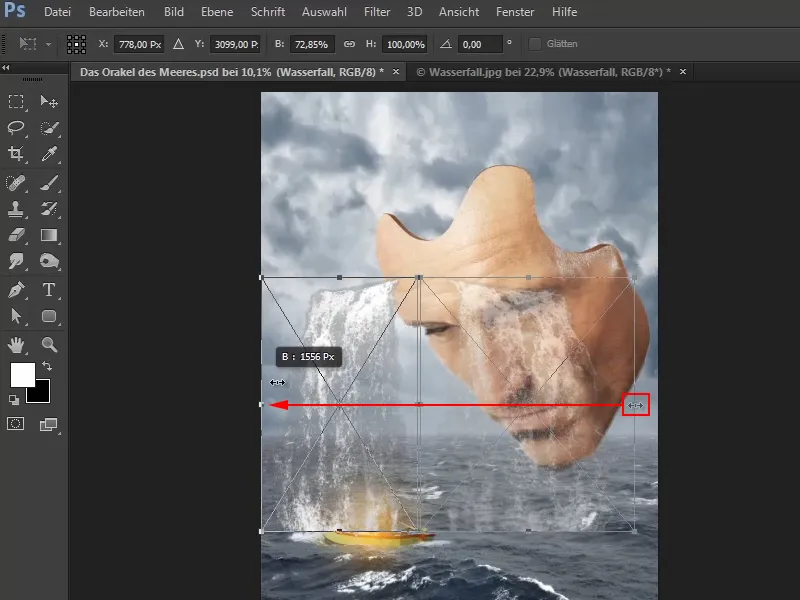The image size is (800, 600).
Task: Select the Type tool
Action: (49, 290)
